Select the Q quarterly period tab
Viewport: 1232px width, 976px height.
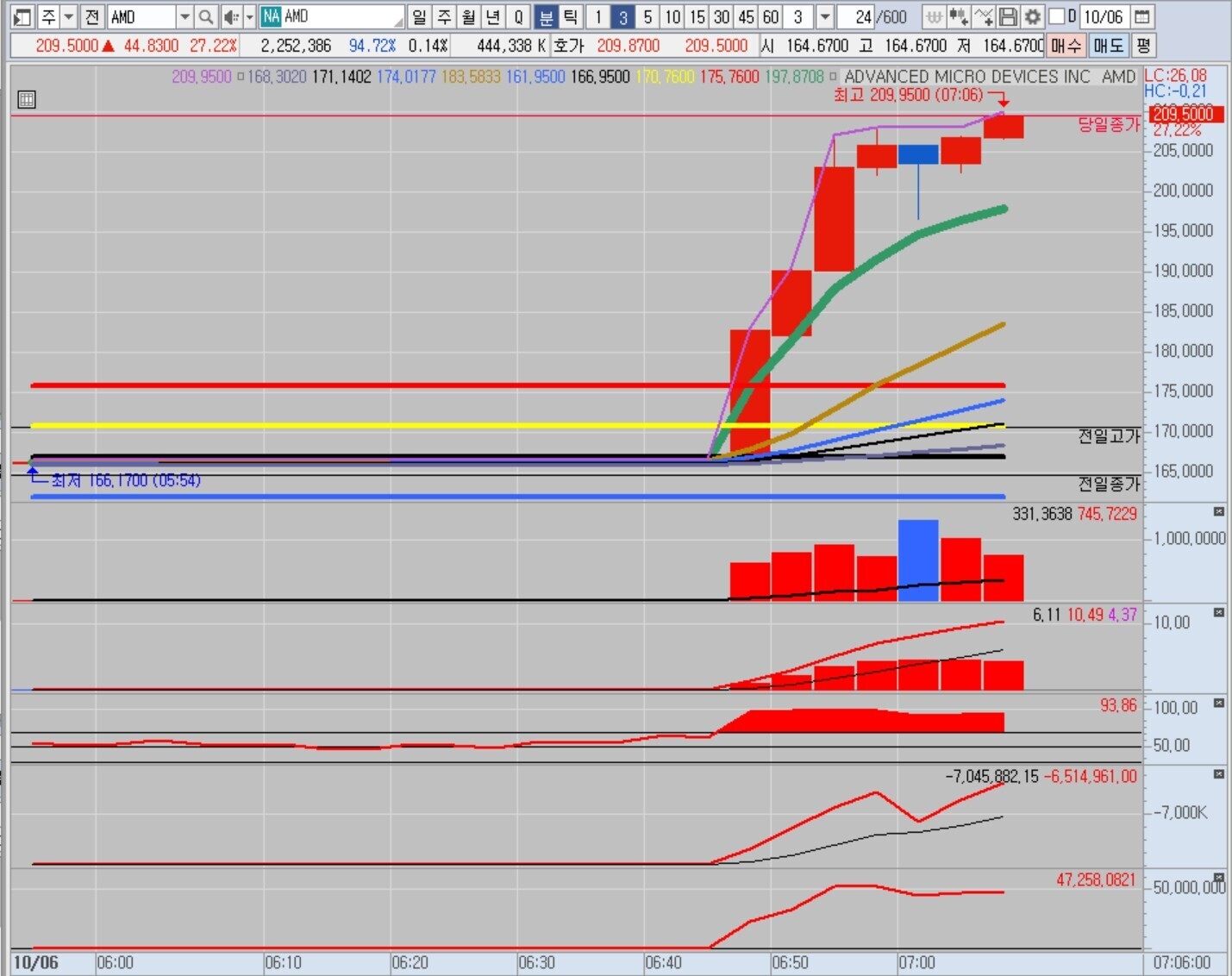(519, 16)
